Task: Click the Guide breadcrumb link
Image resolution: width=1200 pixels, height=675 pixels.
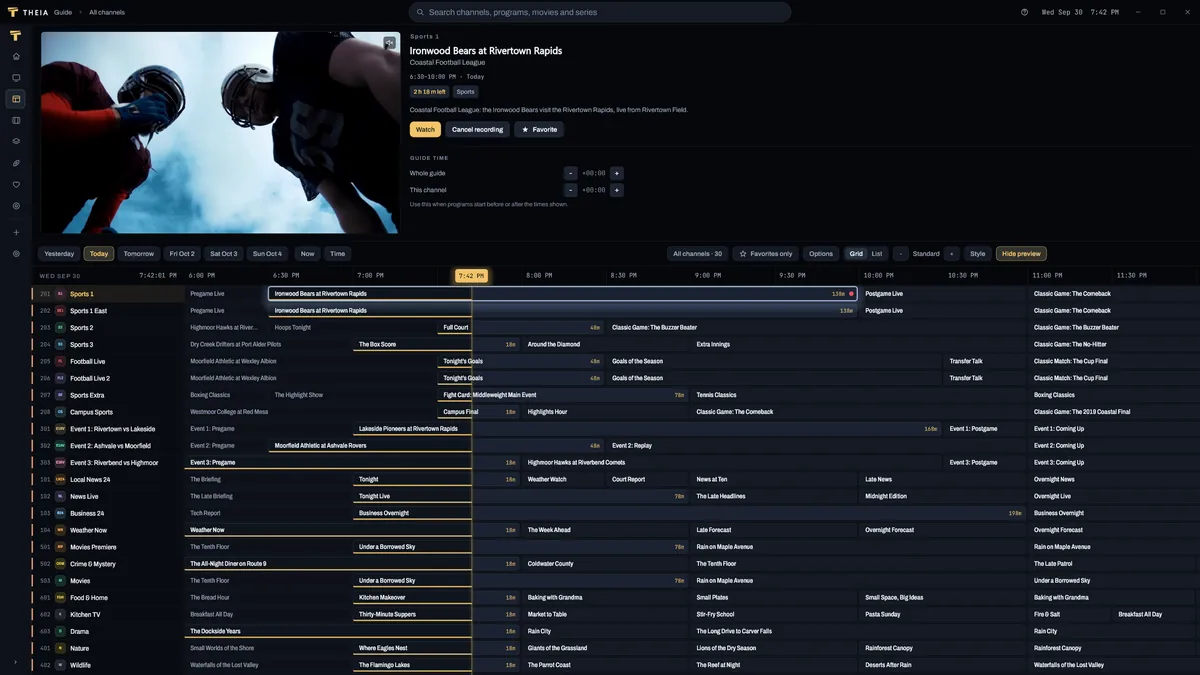Action: (62, 12)
